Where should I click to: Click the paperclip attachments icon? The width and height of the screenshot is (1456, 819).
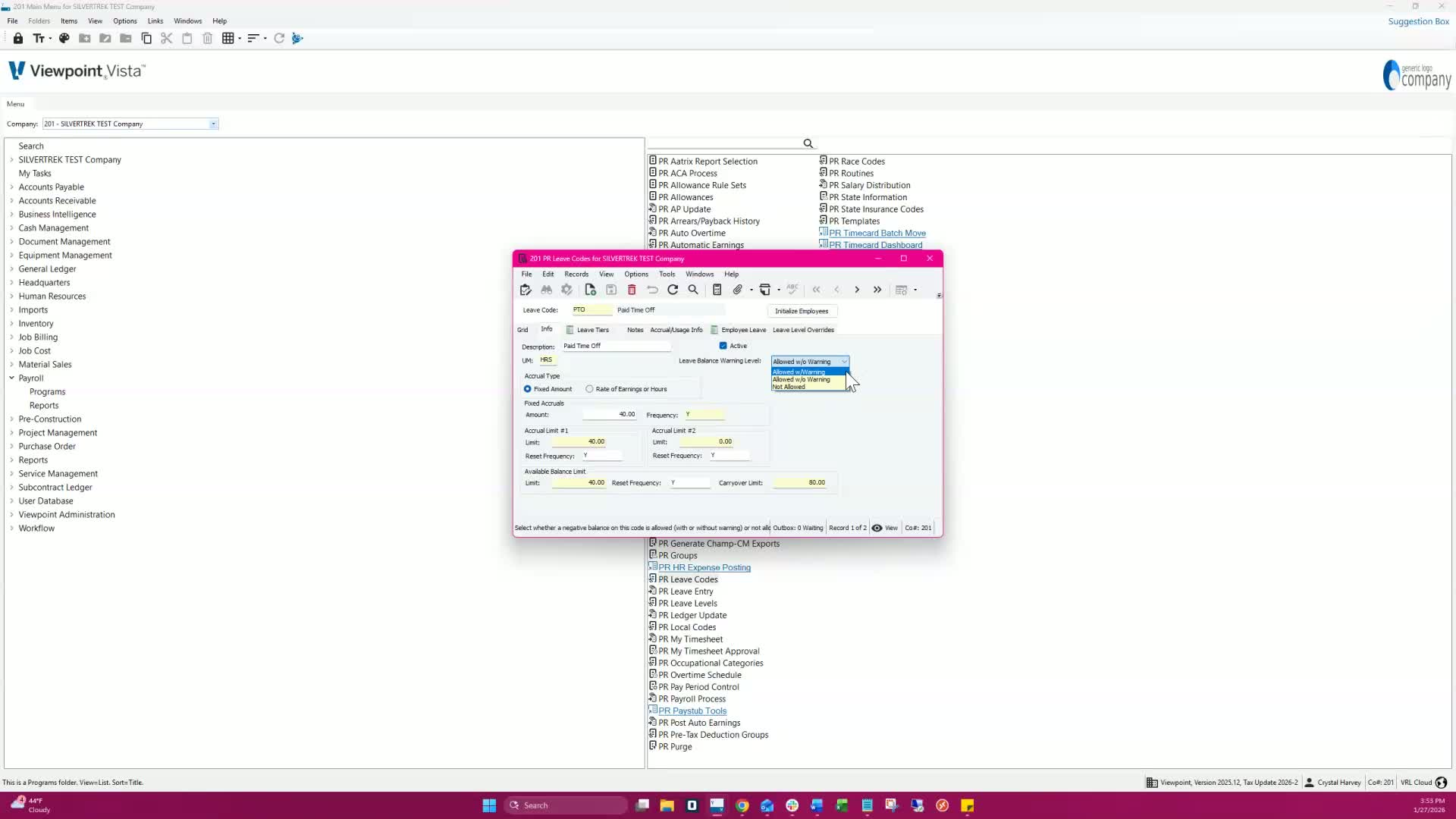737,290
